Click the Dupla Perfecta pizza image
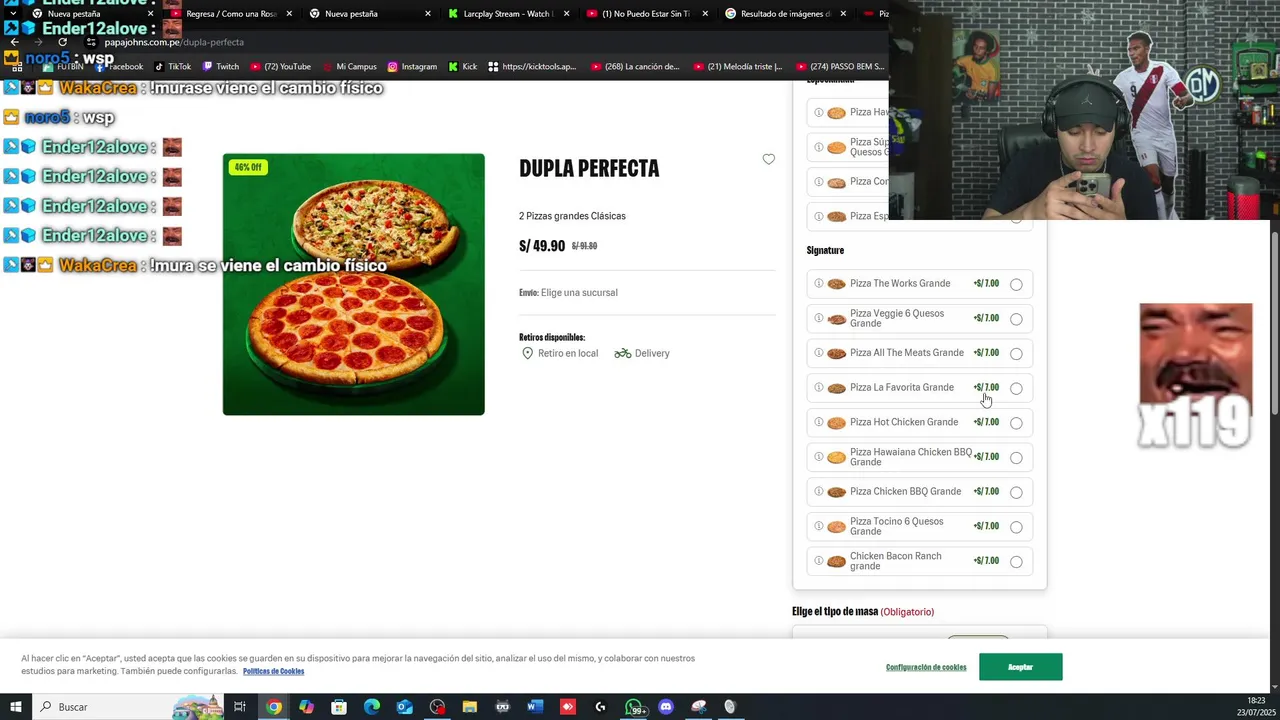The height and width of the screenshot is (720, 1280). tap(353, 284)
